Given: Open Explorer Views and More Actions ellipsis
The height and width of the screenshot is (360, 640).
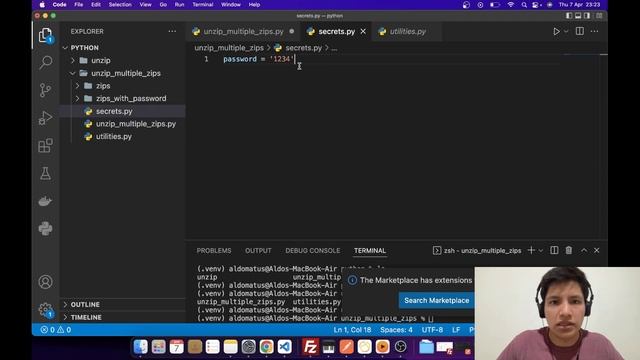Looking at the screenshot, I should coord(172,31).
